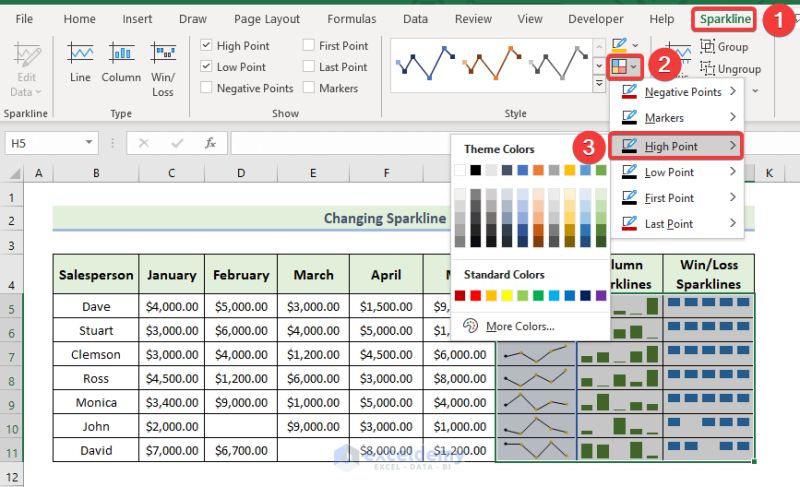Click the confirm checkmark in formula bar
Viewport: 800px width, 487px height.
[177, 143]
